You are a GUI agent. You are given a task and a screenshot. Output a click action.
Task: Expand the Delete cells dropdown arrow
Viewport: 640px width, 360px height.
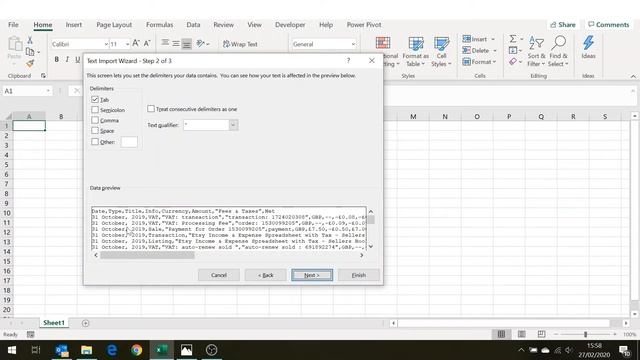[x=495, y=51]
